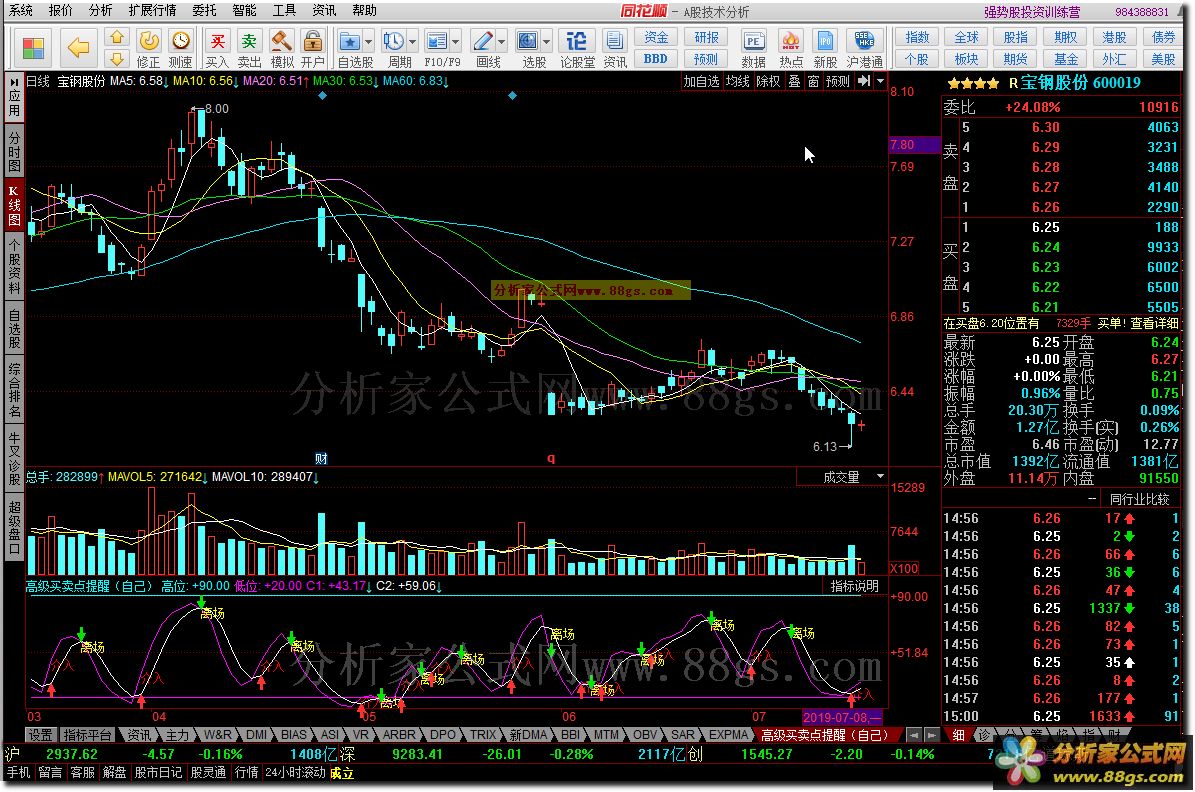Expand the F10/F9 dropdown arrow

click(456, 41)
